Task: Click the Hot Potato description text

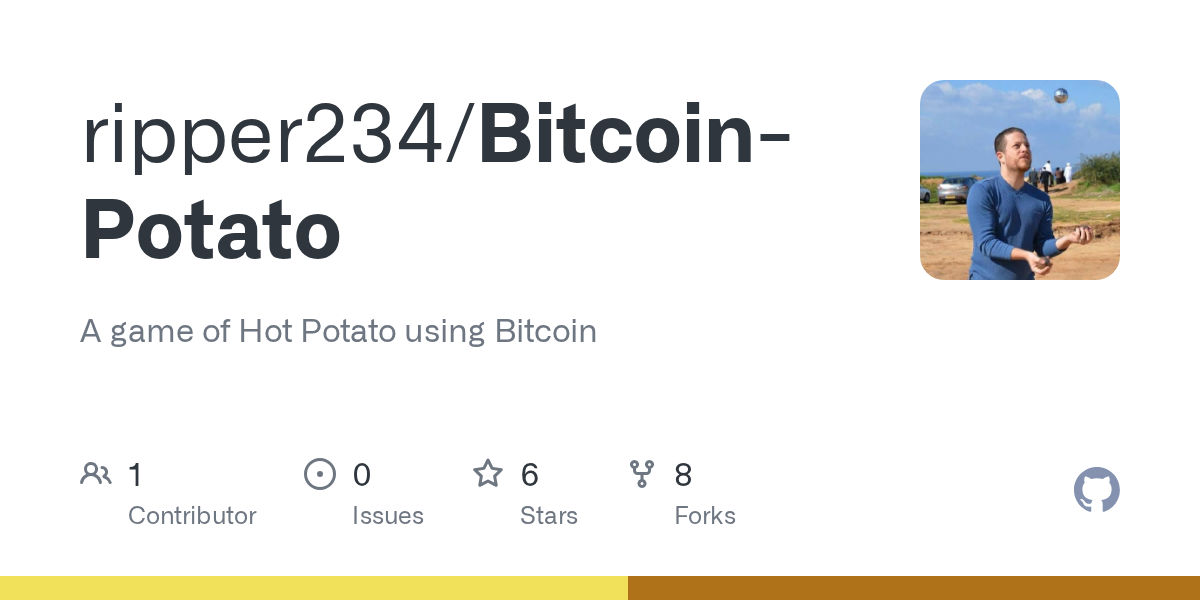Action: coord(338,331)
